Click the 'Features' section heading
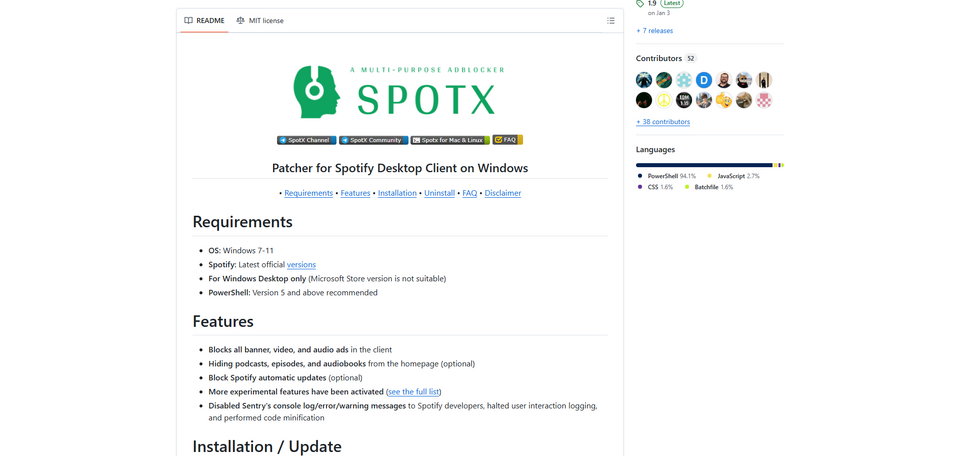960x456 pixels. [223, 321]
